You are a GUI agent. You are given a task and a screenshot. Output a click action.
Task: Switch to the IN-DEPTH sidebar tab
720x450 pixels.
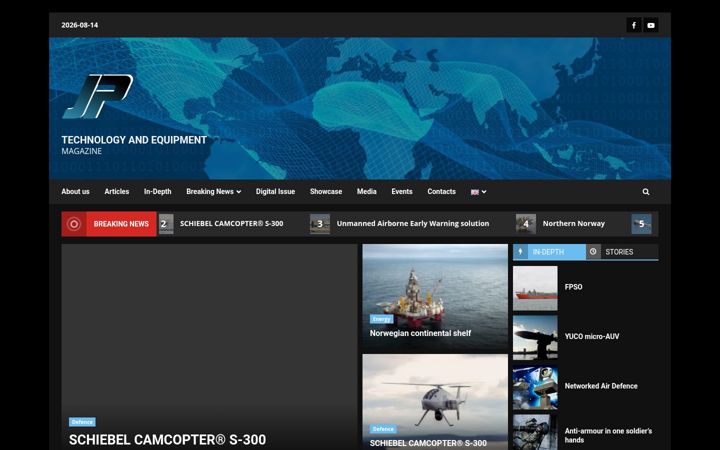[549, 252]
